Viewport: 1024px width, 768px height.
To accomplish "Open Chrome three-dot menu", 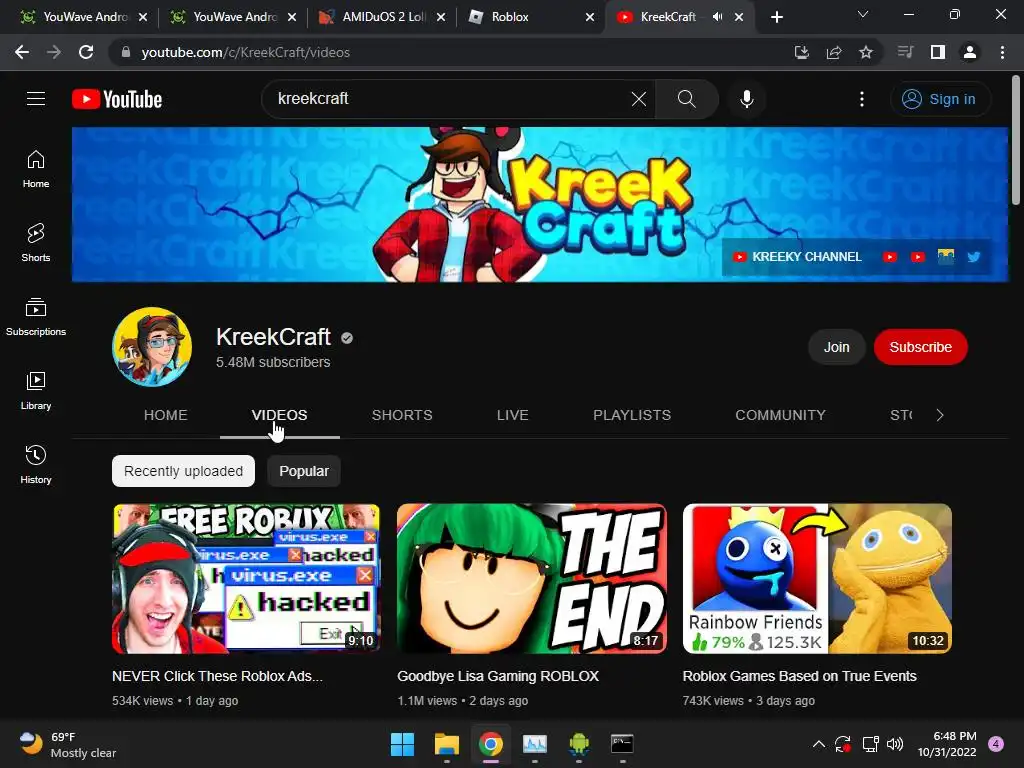I will (x=1002, y=52).
